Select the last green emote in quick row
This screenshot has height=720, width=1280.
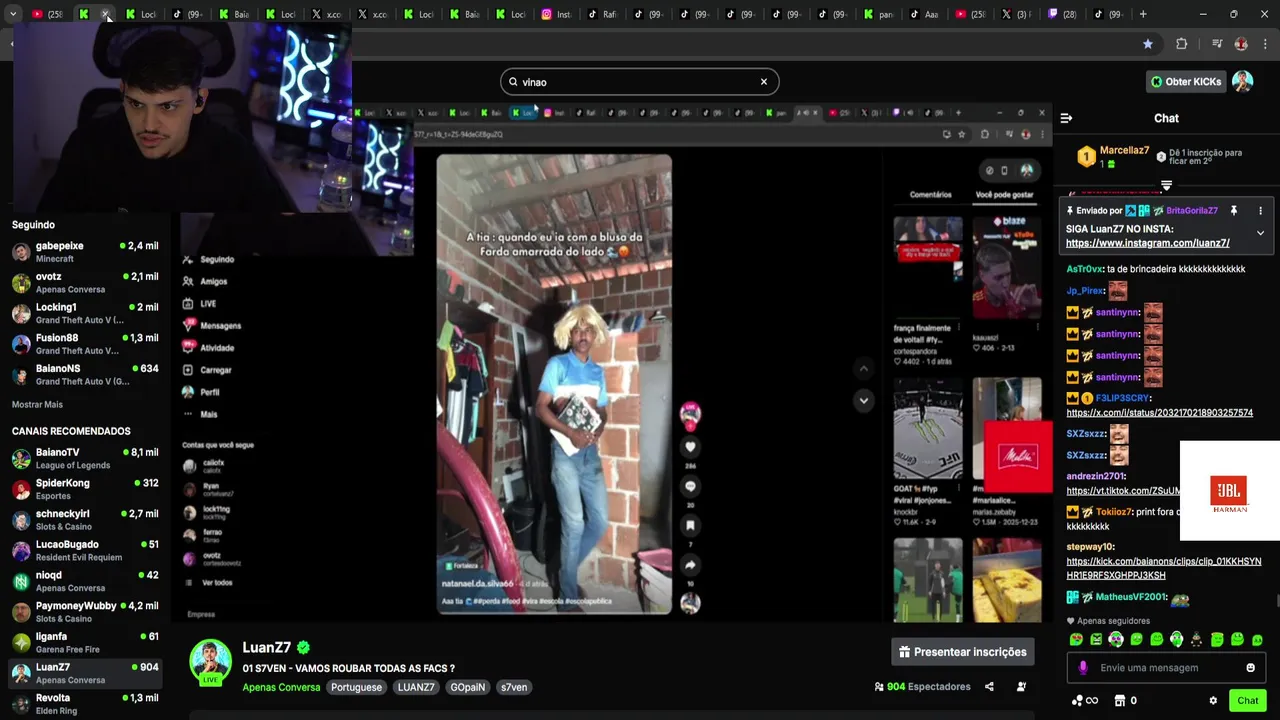pos(1257,640)
